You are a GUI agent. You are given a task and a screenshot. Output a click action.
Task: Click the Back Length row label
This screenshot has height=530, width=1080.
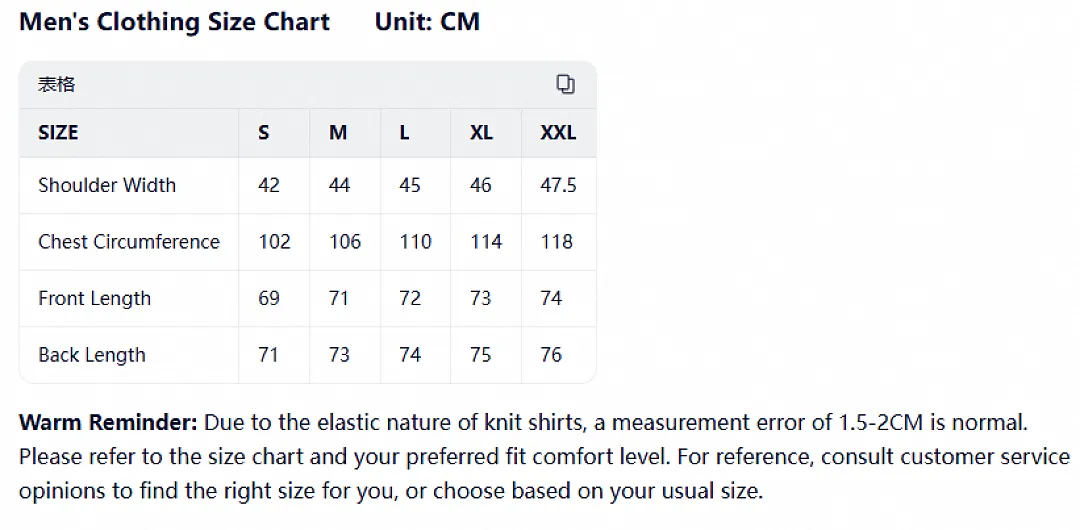pyautogui.click(x=92, y=355)
